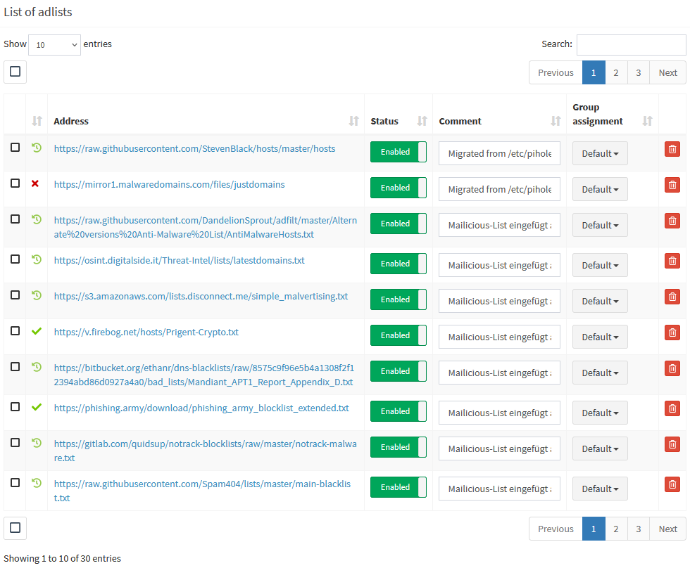This screenshot has height=568, width=690.
Task: Open group assignment dropdown for Spam404 row
Action: pos(599,489)
